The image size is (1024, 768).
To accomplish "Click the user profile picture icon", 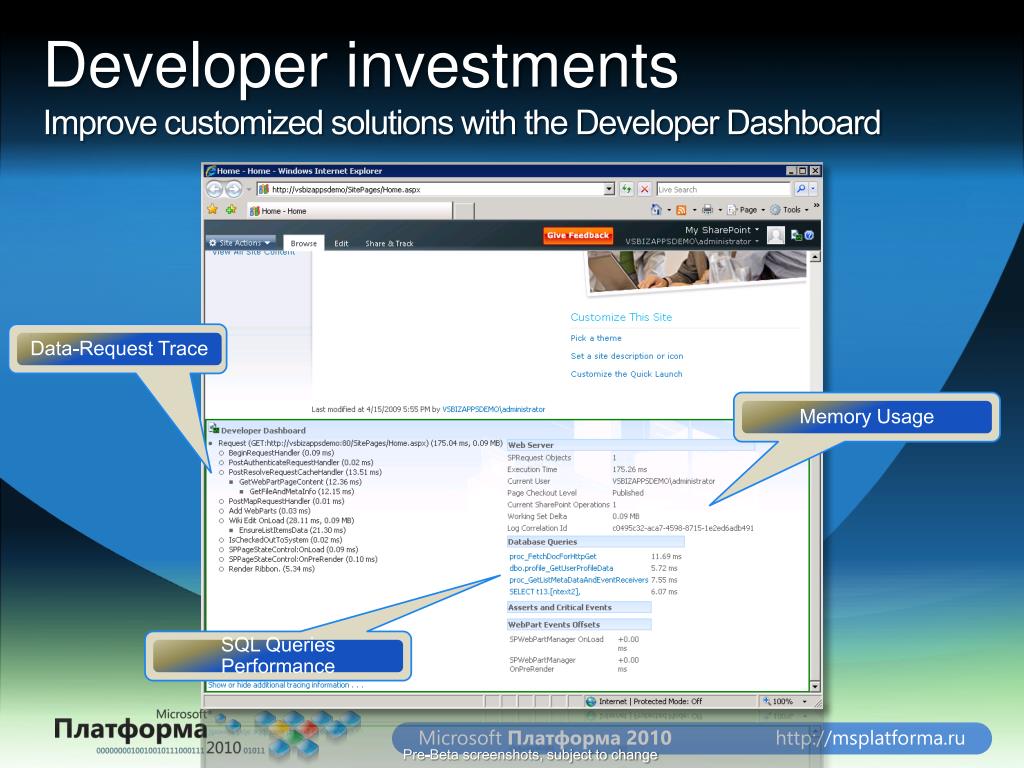I will [x=776, y=235].
